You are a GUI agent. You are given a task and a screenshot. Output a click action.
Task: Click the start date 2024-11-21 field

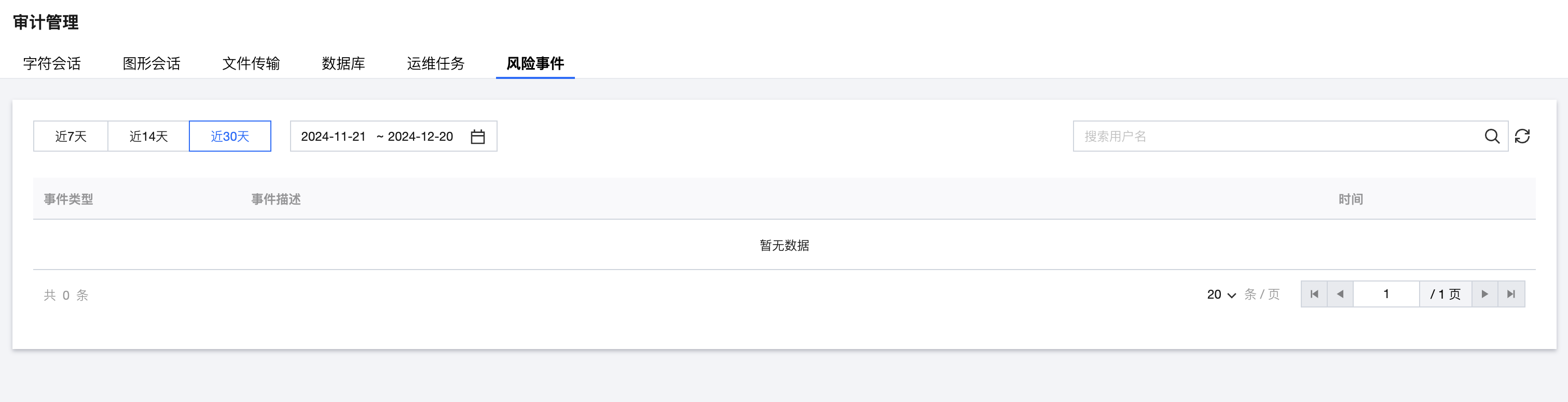[x=334, y=137]
